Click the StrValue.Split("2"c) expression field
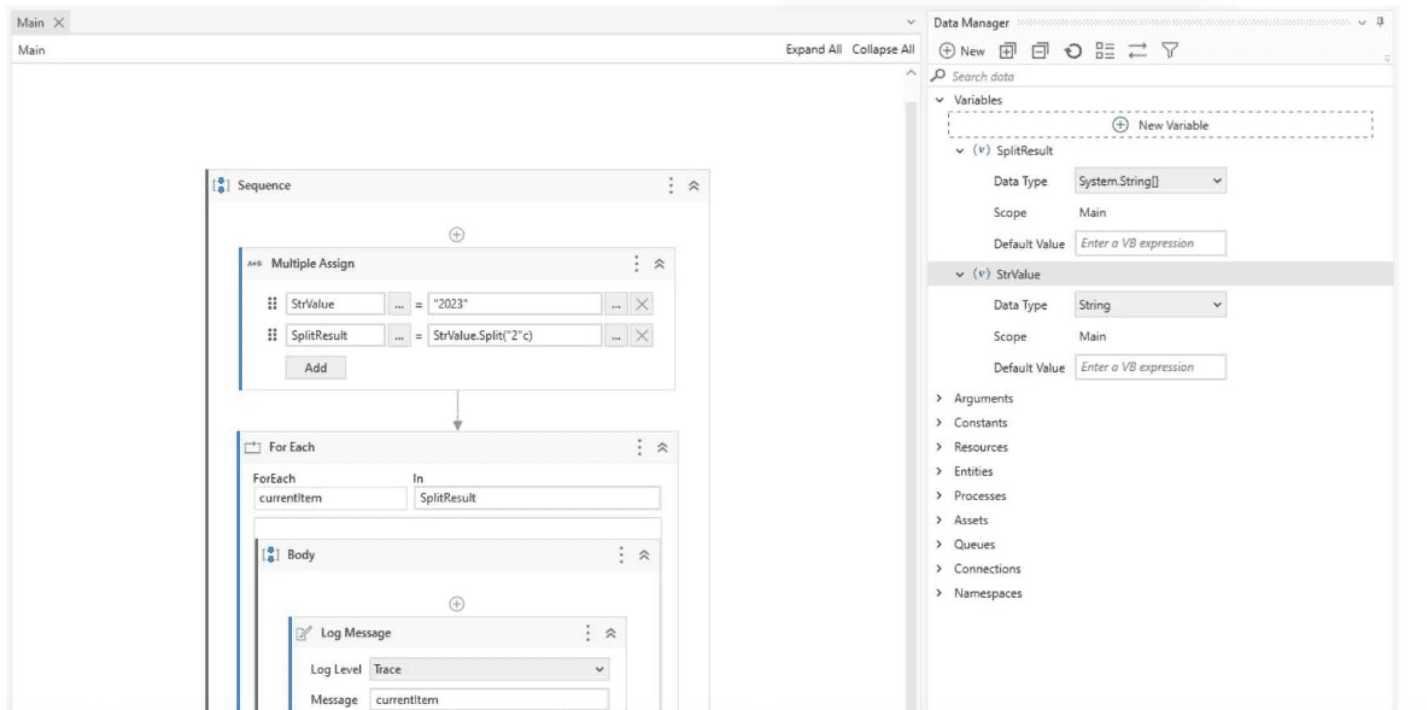This screenshot has height=710, width=1427. 515,336
